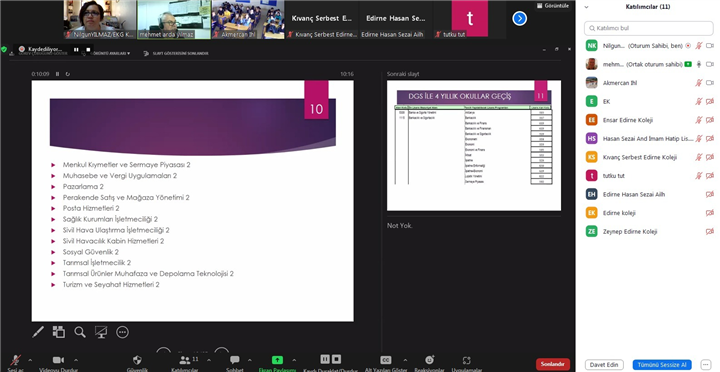Select tutku tut participant tile
This screenshot has width=720, height=372.
[470, 19]
